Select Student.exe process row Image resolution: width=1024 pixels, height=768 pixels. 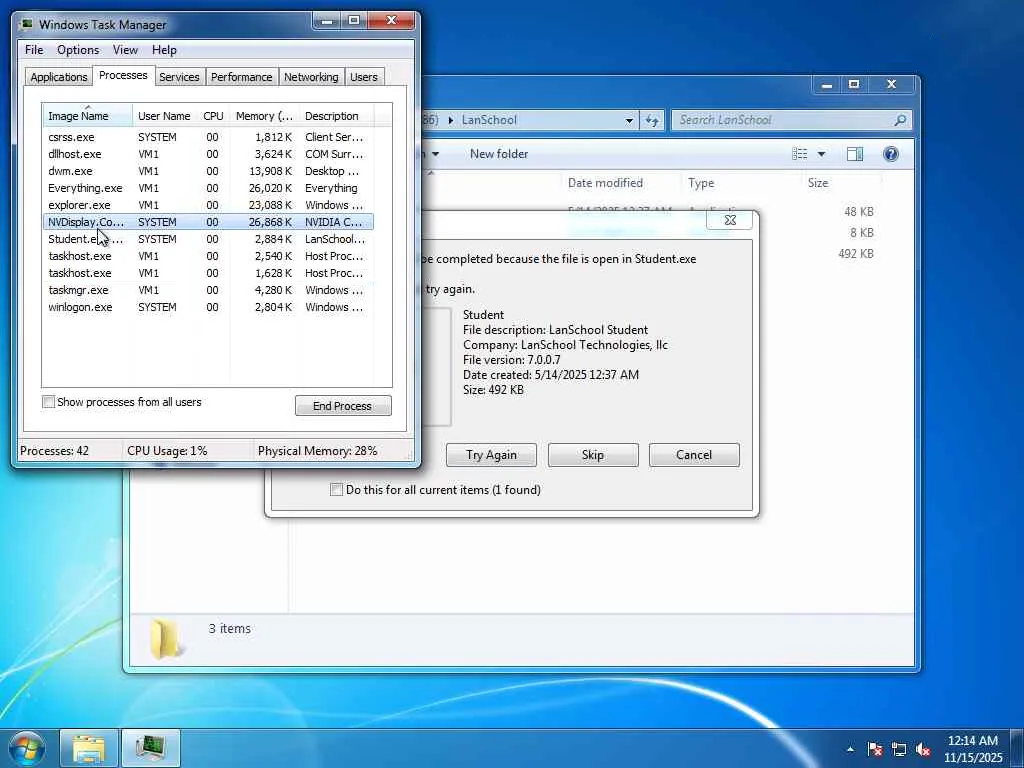click(208, 239)
